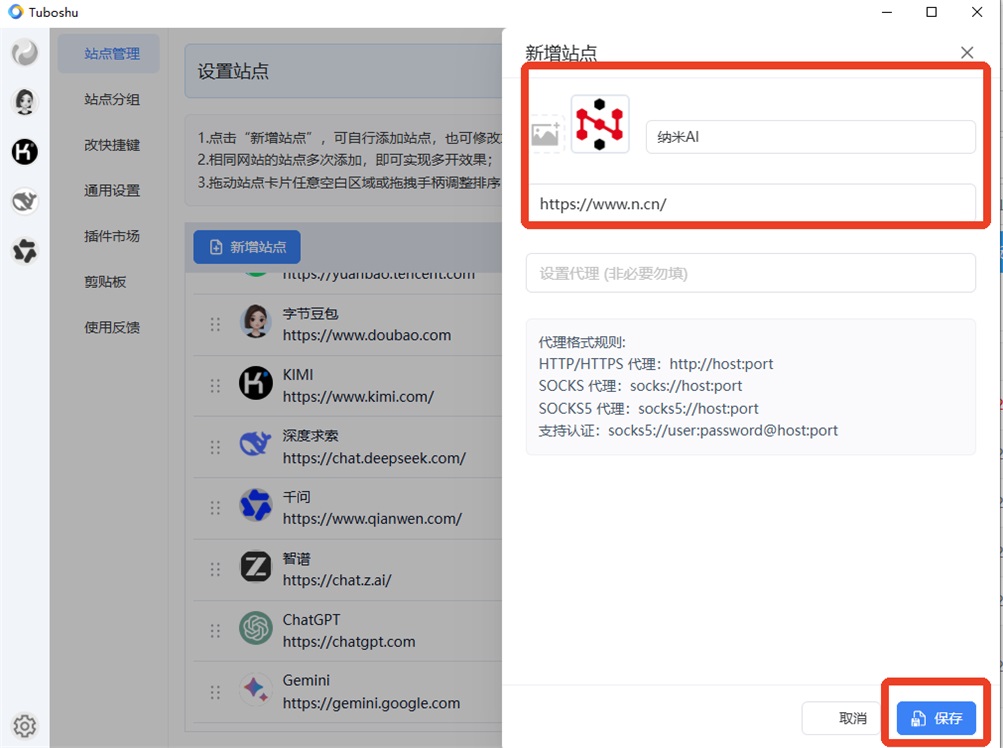Click the upload image placeholder icon
Image resolution: width=1003 pixels, height=748 pixels.
click(546, 134)
